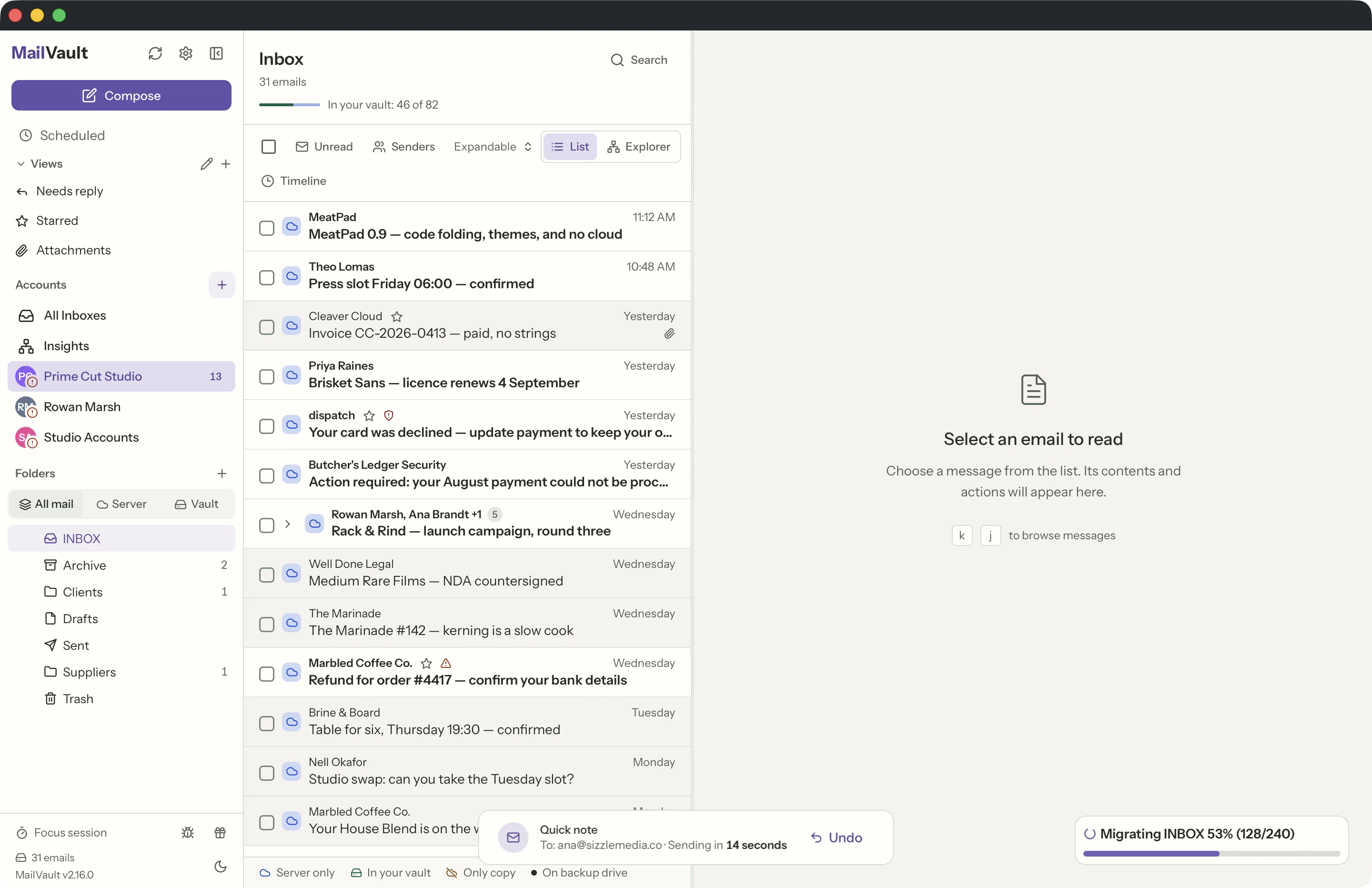Click the Focus session timer icon
The width and height of the screenshot is (1372, 888).
[22, 833]
